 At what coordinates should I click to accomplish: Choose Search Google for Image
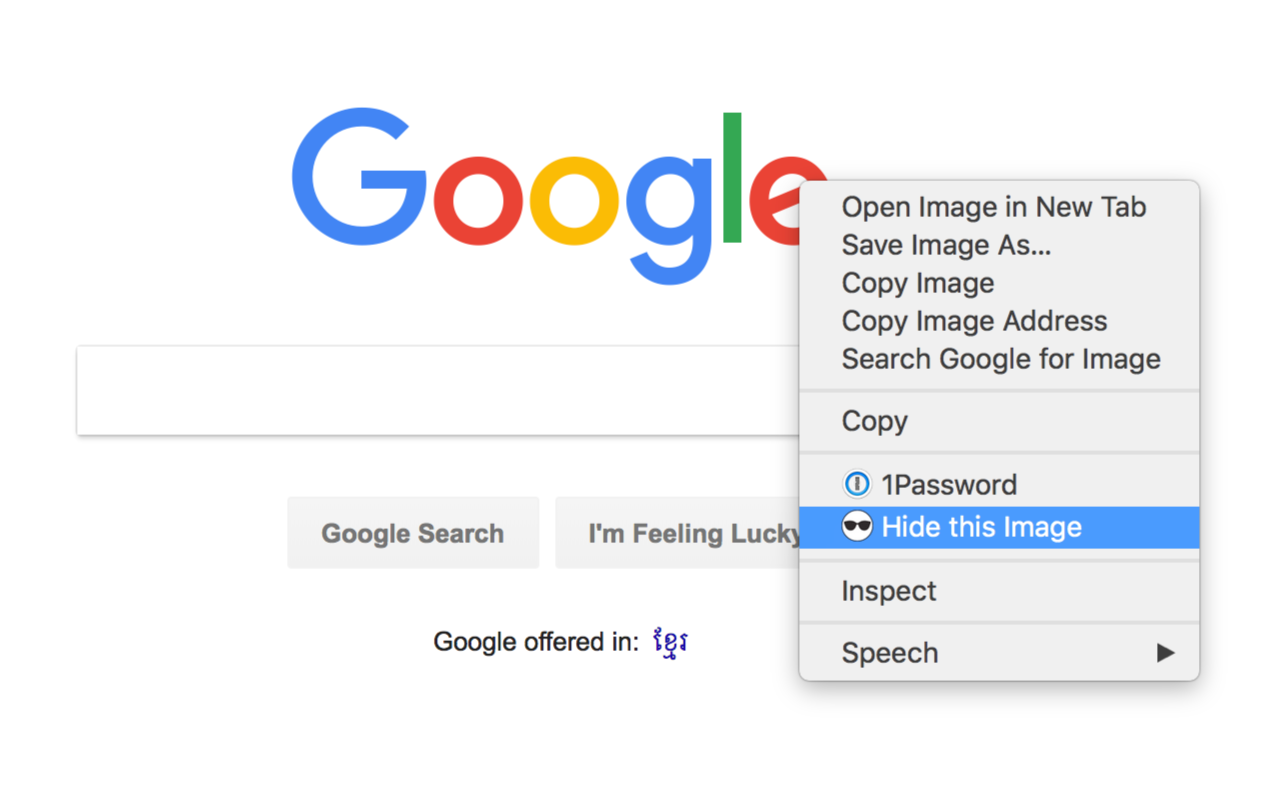click(1000, 359)
